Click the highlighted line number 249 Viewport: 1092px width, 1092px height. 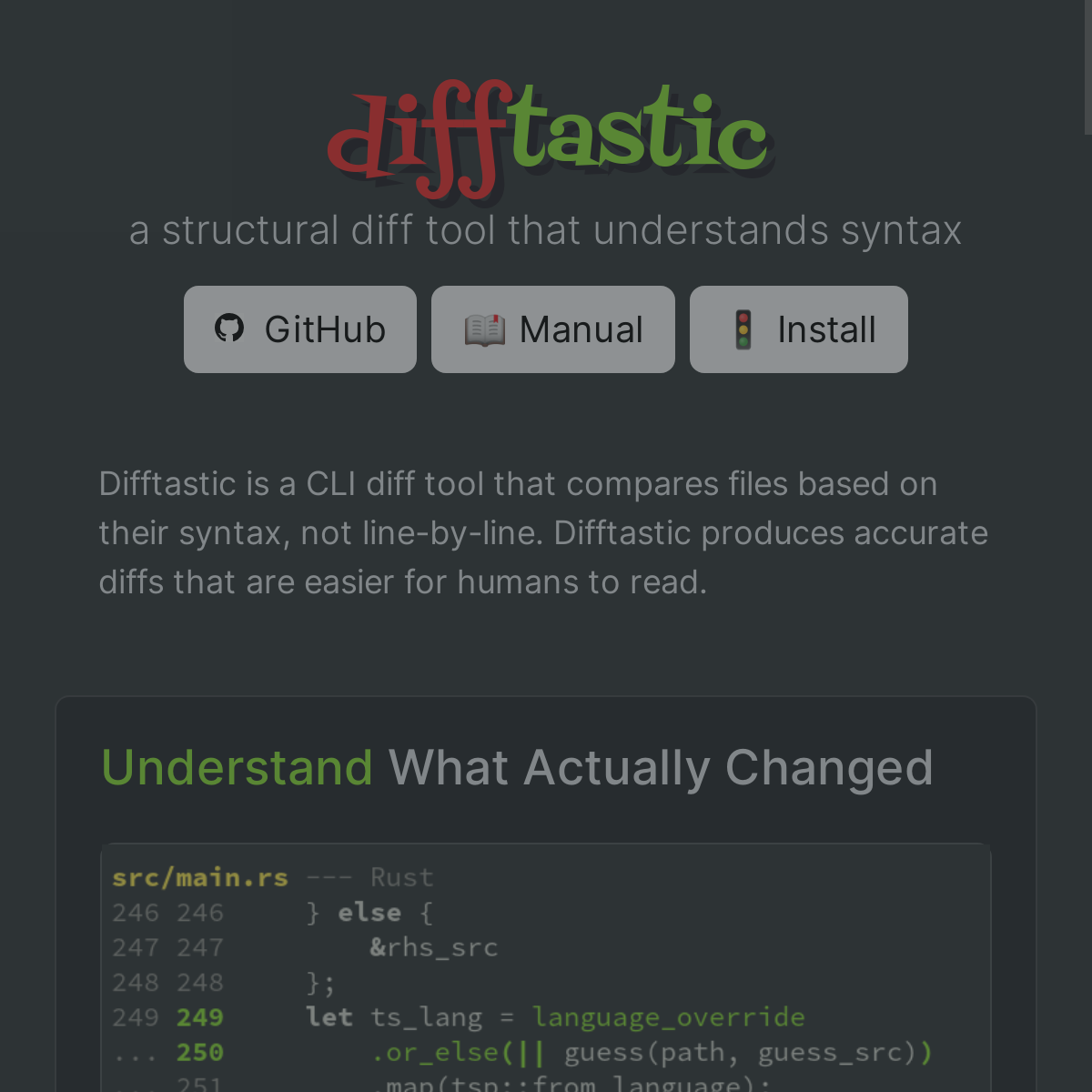[200, 1017]
